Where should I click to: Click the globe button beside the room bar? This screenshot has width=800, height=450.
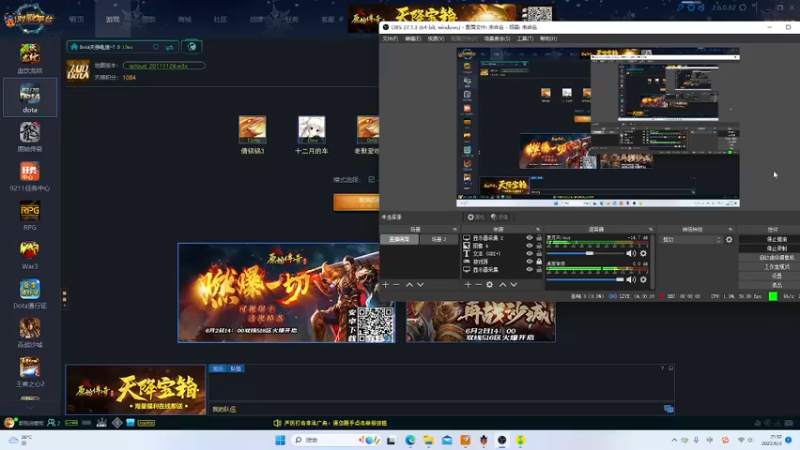point(192,47)
